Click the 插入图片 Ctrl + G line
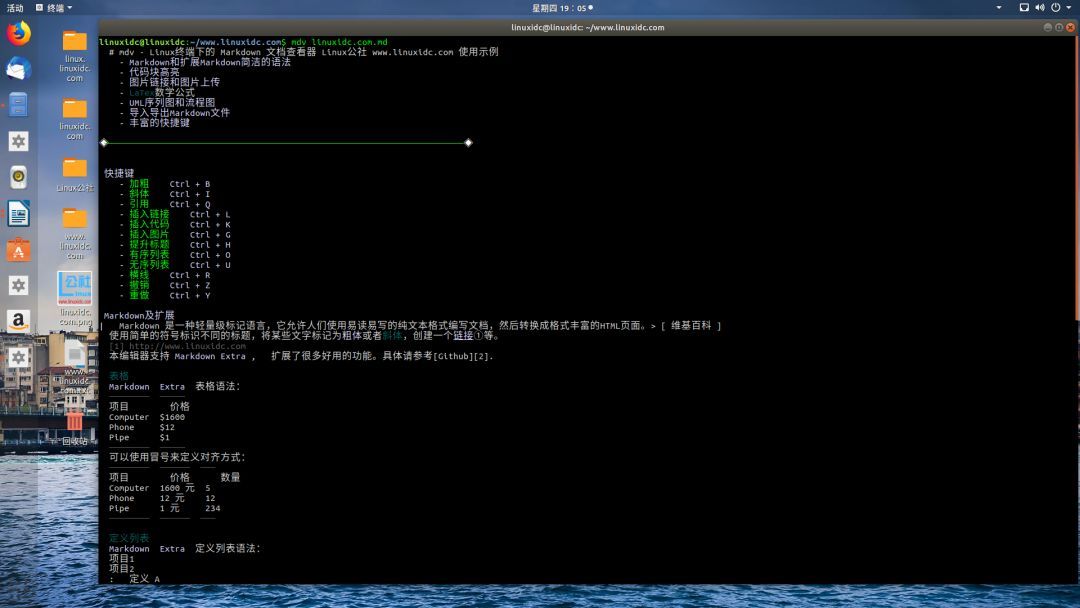The image size is (1080, 608). point(180,234)
